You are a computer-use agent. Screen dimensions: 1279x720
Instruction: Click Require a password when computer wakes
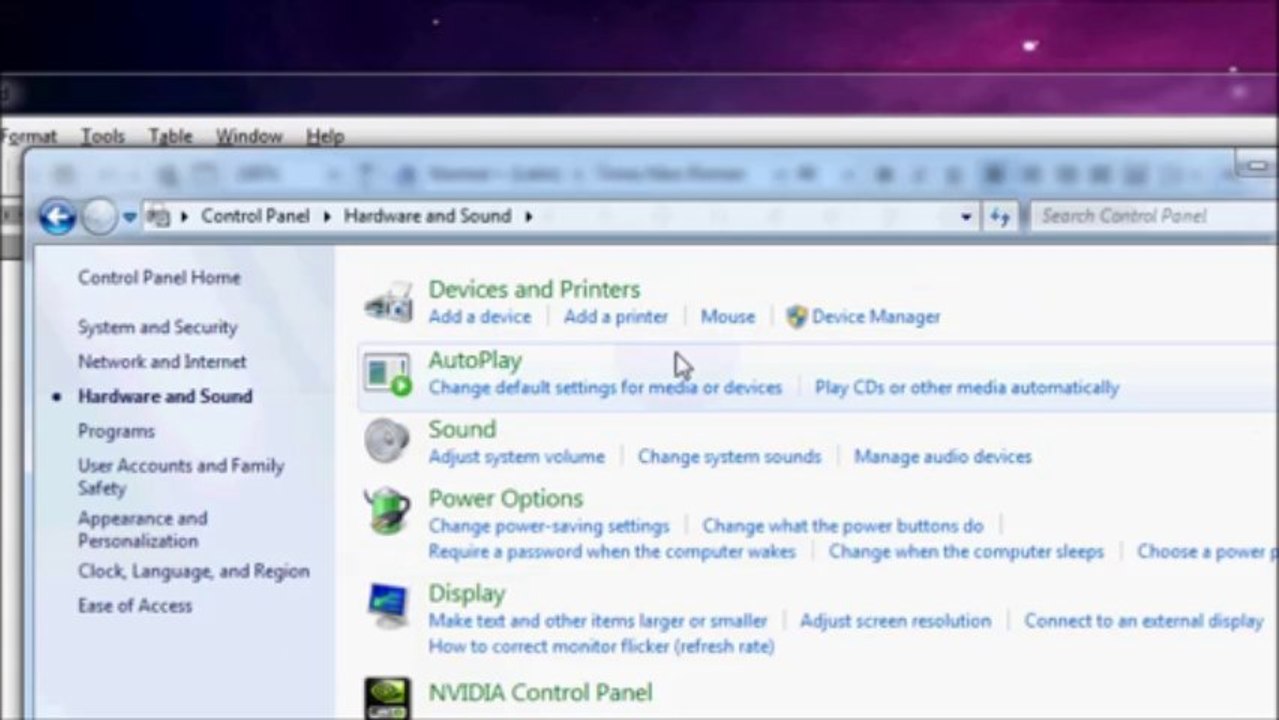(x=612, y=552)
